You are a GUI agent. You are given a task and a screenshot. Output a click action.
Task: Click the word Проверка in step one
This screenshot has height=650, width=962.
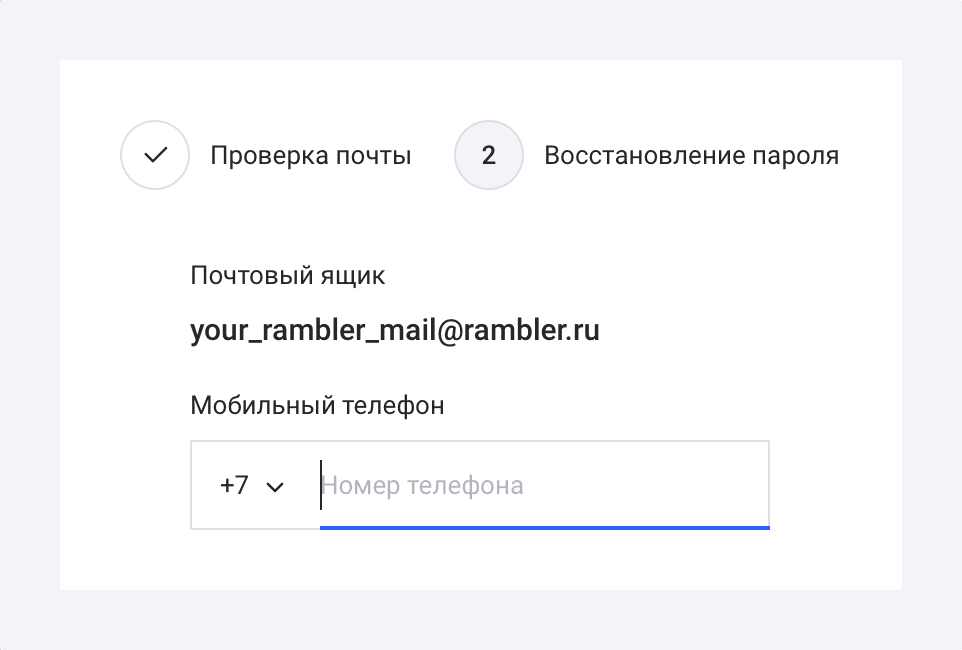[x=269, y=157]
